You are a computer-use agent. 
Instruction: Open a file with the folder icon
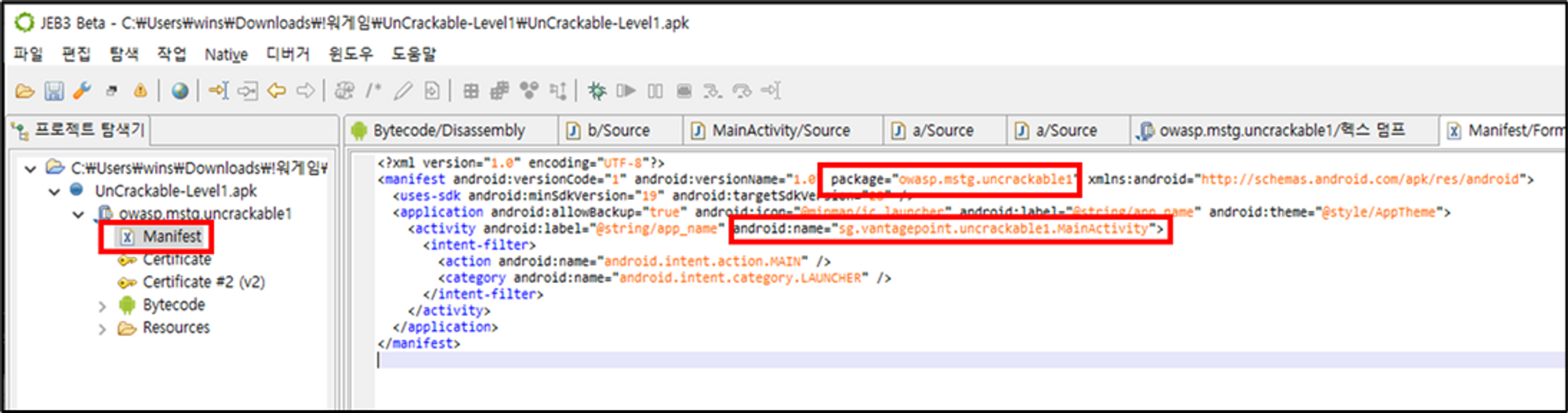click(25, 91)
